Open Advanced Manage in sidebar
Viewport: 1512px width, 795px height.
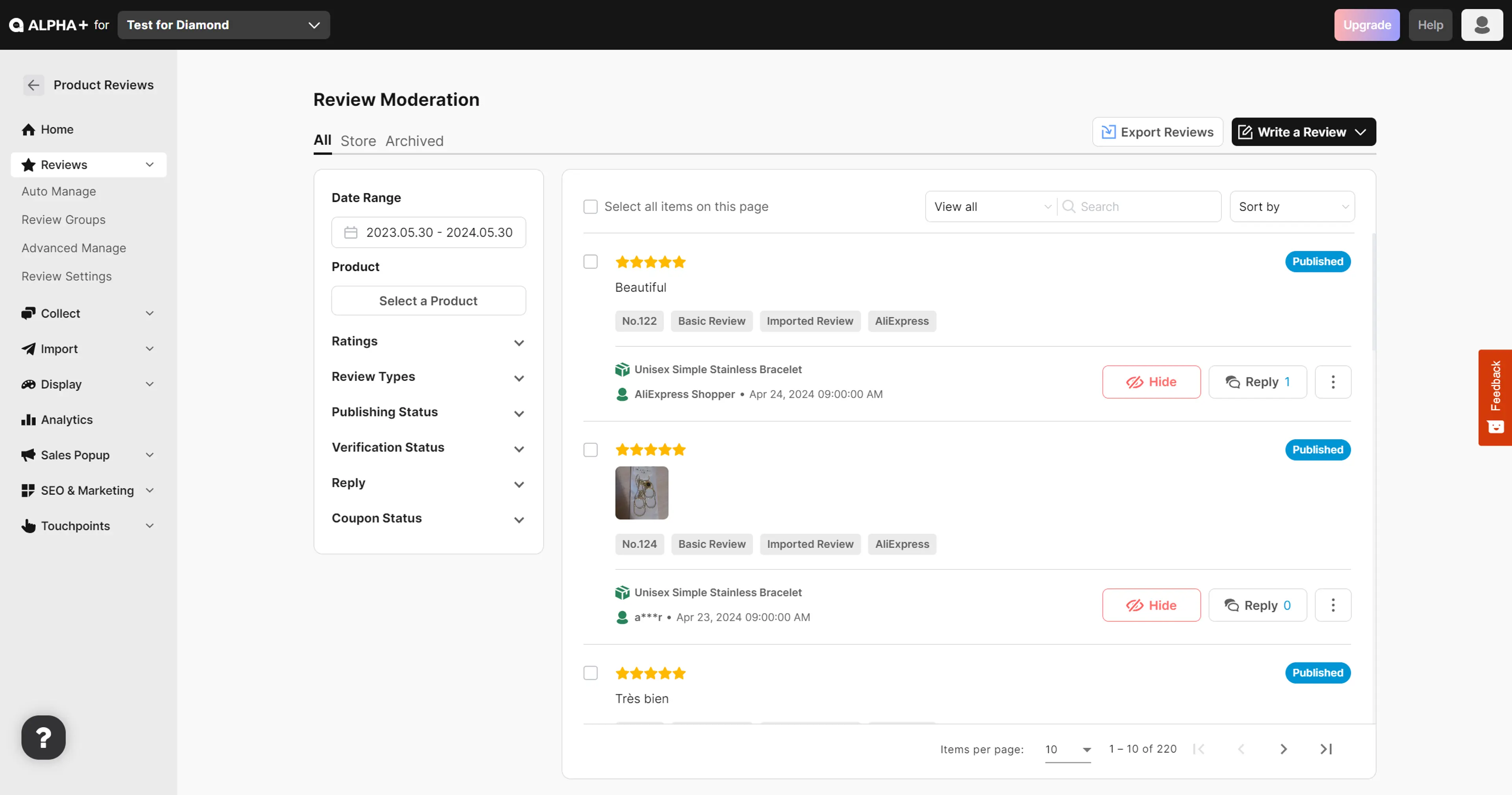click(x=74, y=248)
